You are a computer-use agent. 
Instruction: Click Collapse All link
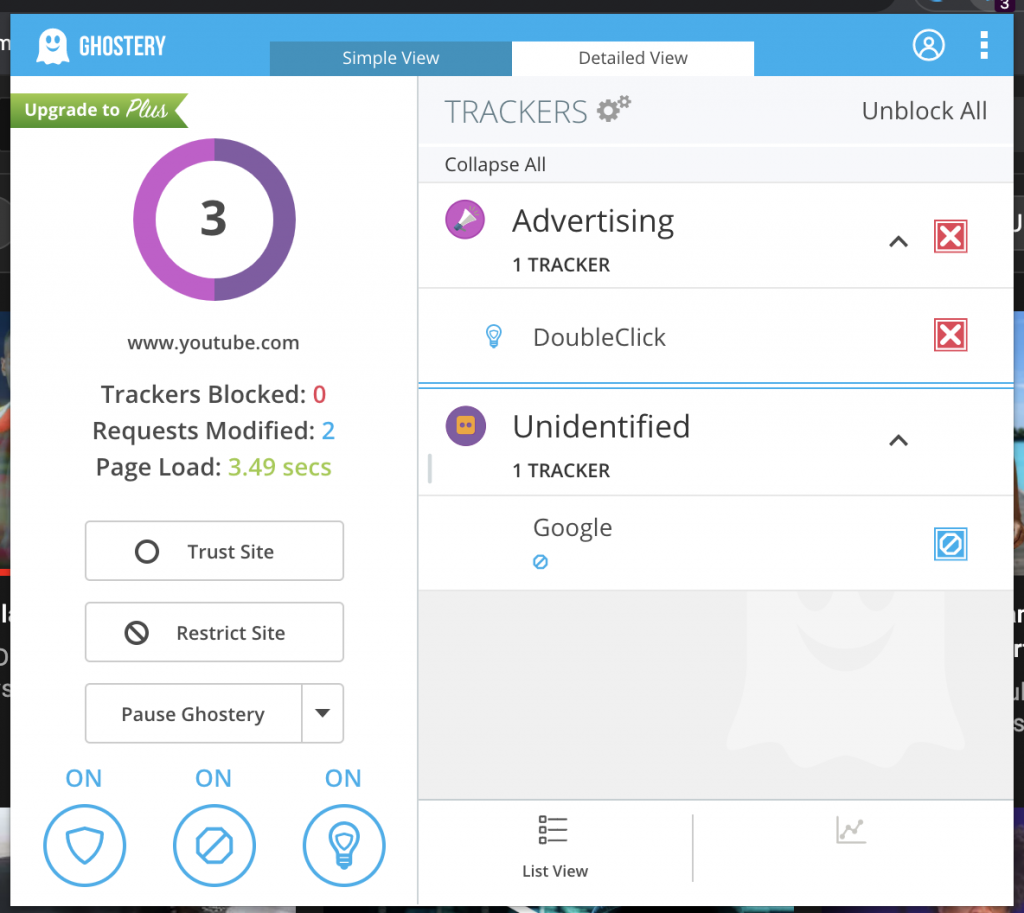[495, 165]
